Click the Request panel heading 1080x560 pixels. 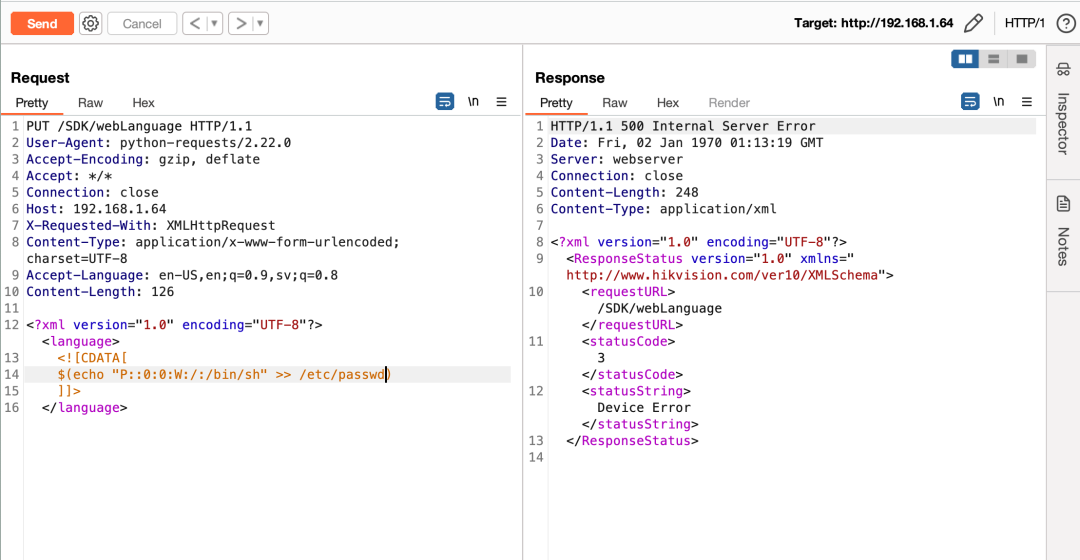pos(40,78)
